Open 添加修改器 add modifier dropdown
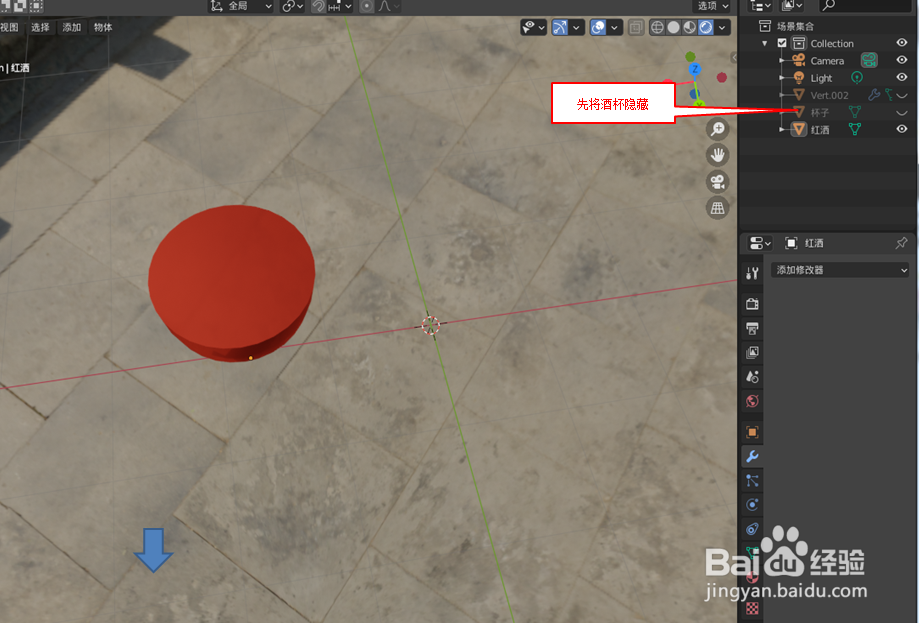 tap(840, 270)
